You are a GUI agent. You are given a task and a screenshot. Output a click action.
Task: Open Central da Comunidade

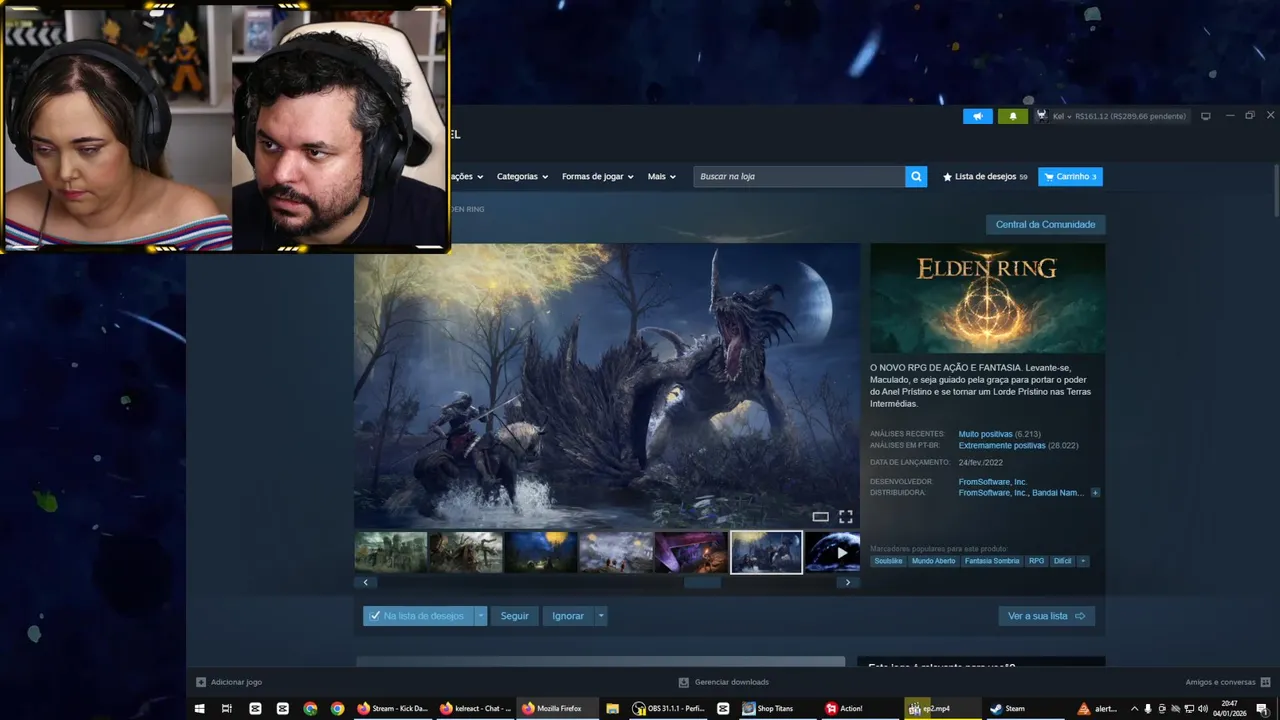tap(1045, 224)
